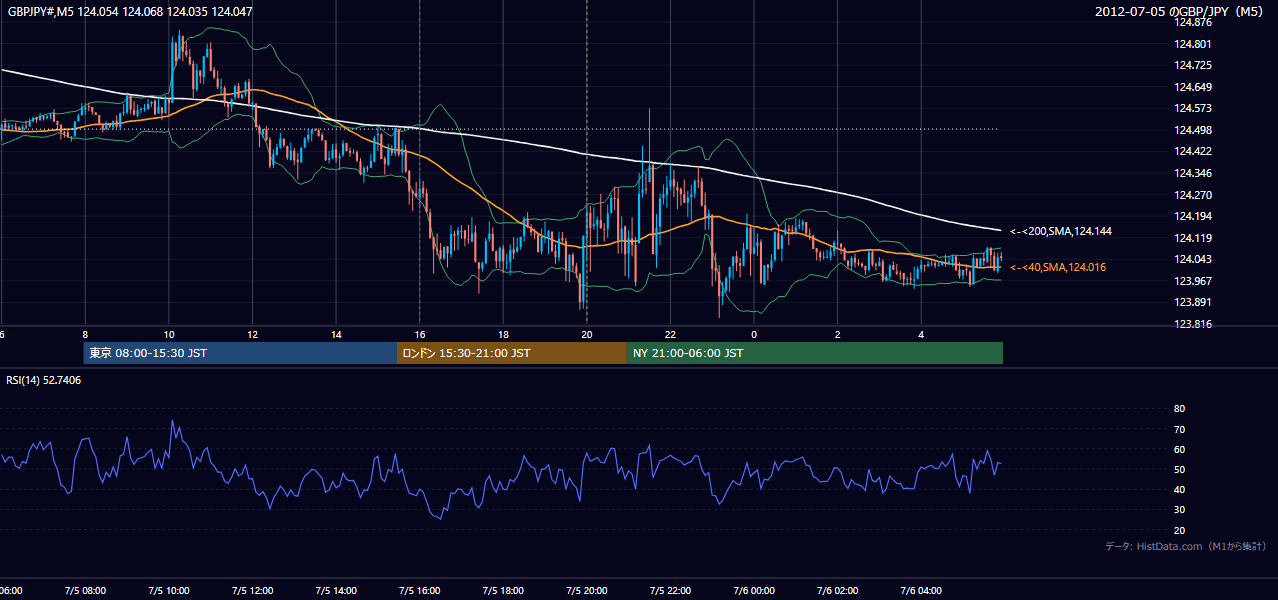Click hour label 0 under price chart

[754, 335]
